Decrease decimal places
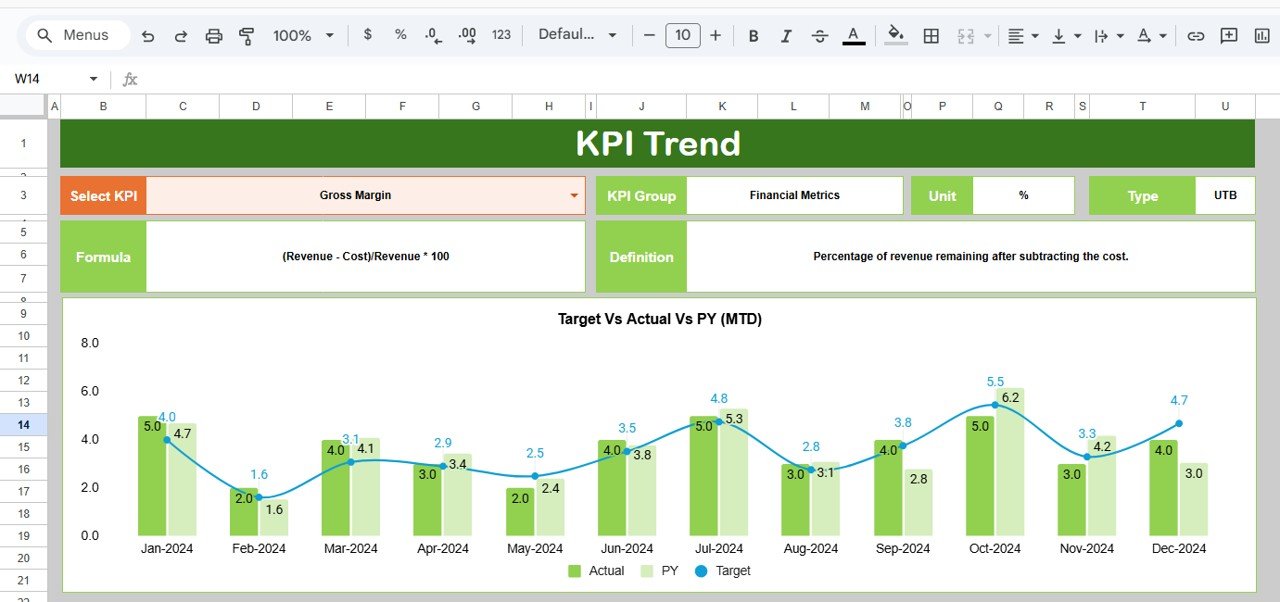Viewport: 1280px width, 602px height. (x=432, y=35)
